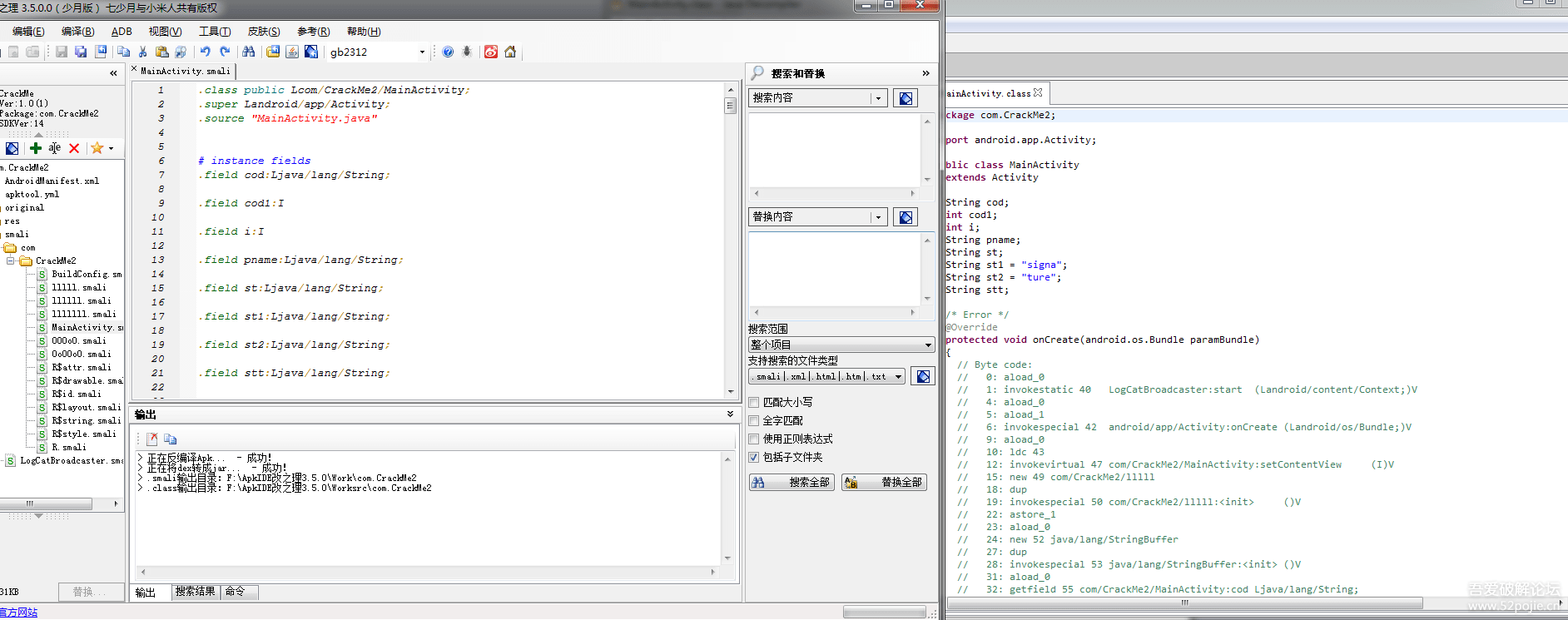Click the clipboard paste icon
The height and width of the screenshot is (620, 1568).
[x=161, y=52]
